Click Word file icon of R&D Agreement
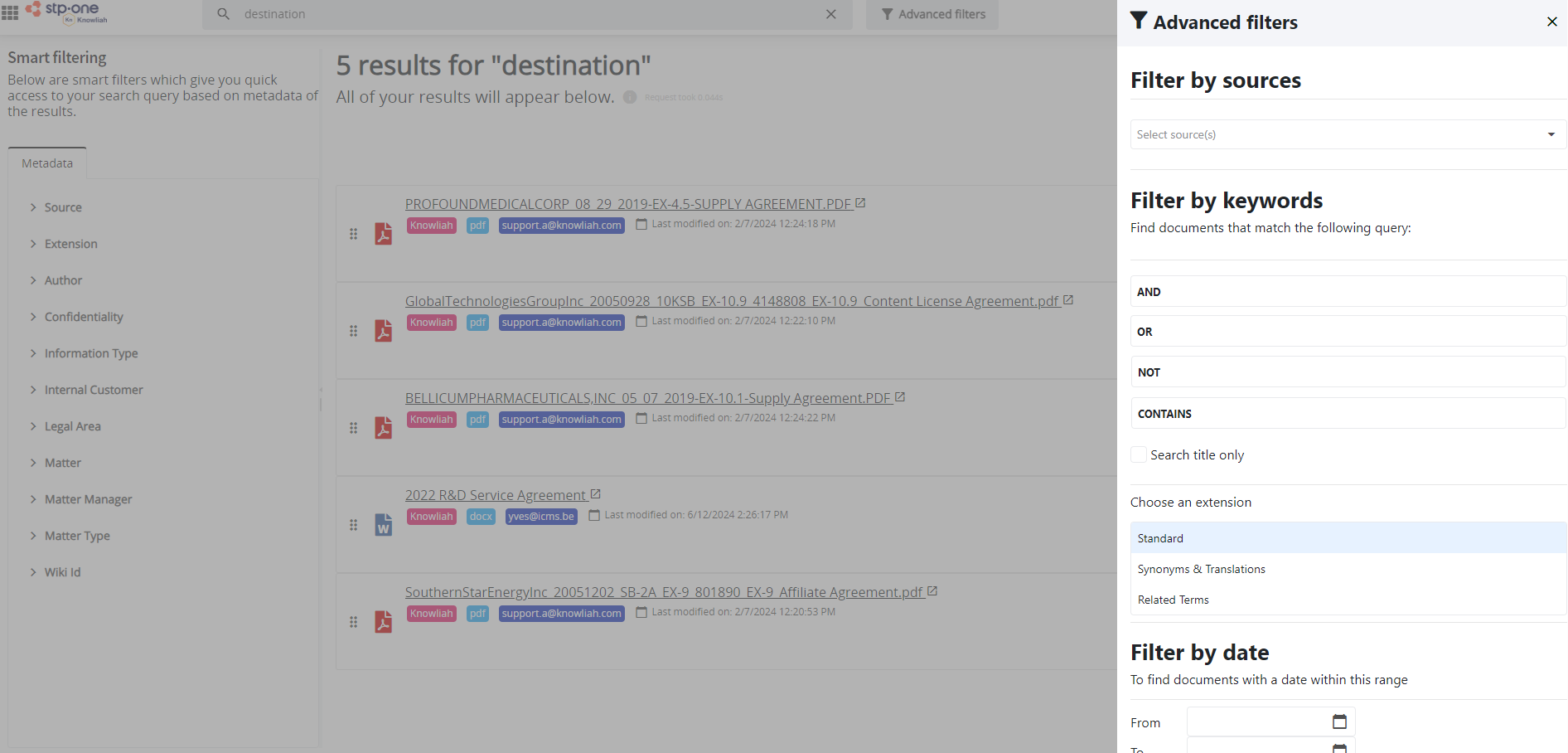 (383, 526)
